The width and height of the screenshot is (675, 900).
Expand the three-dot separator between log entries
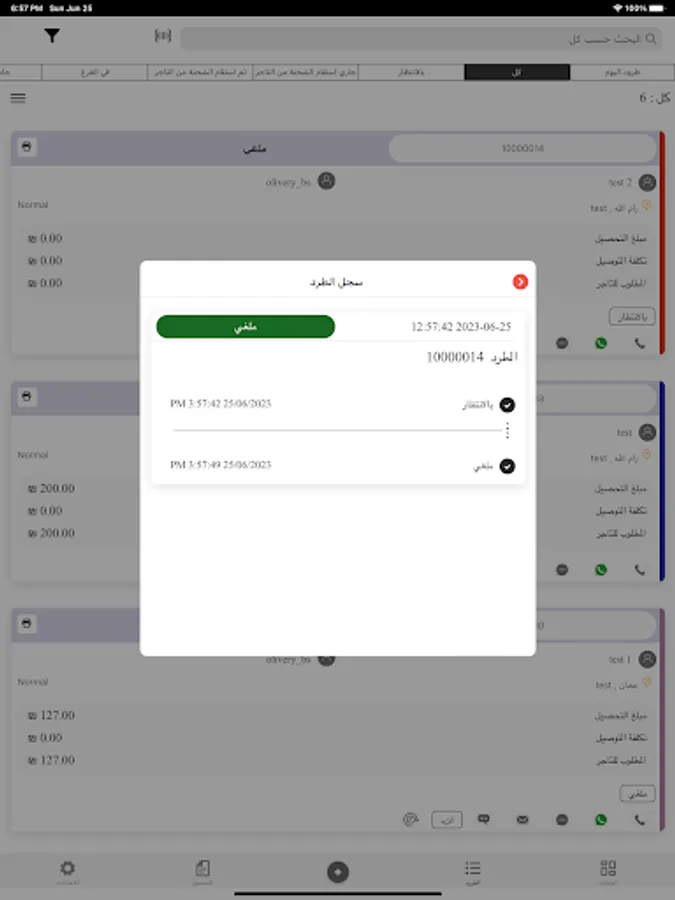[507, 430]
